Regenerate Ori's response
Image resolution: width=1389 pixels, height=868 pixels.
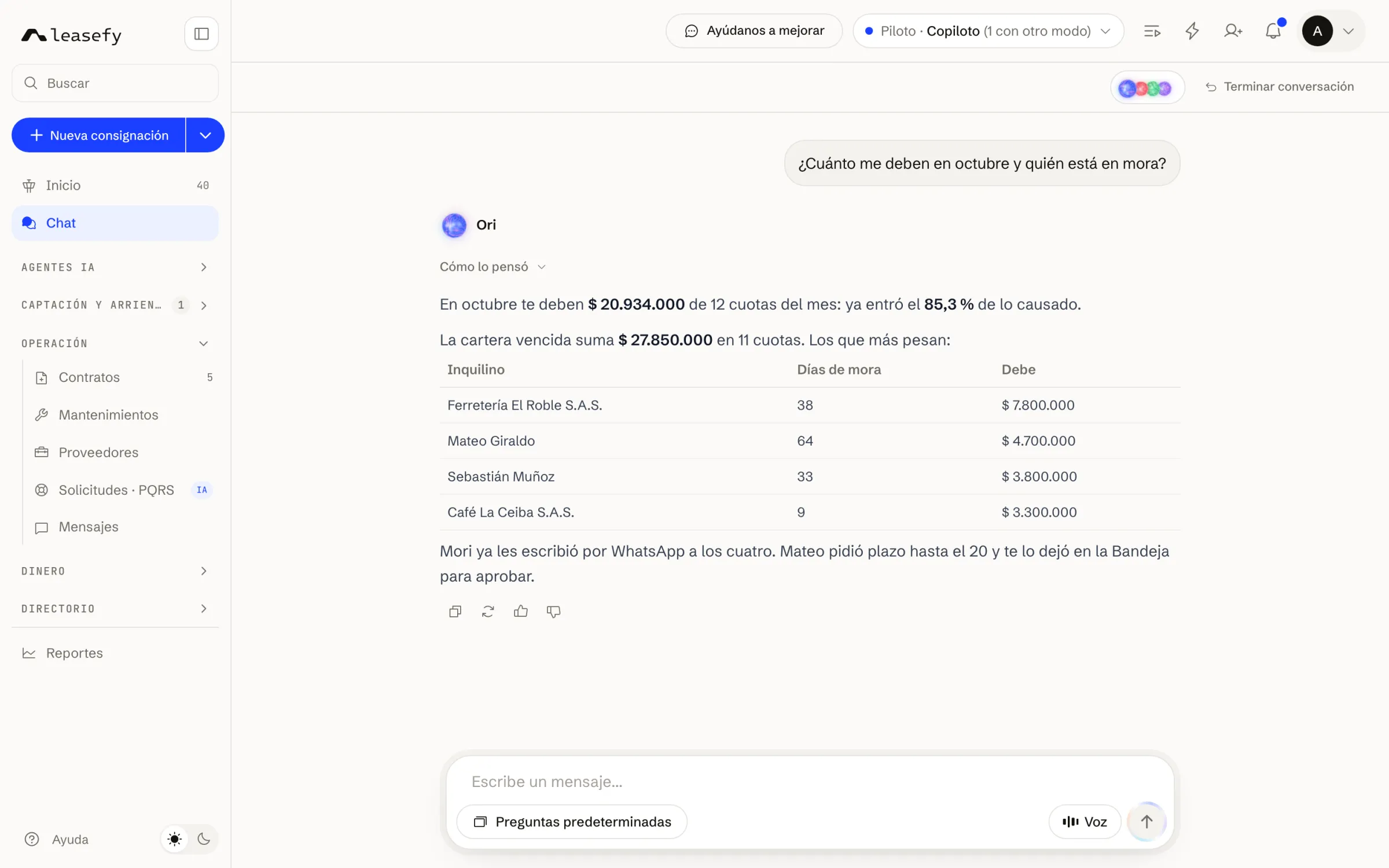tap(488, 611)
